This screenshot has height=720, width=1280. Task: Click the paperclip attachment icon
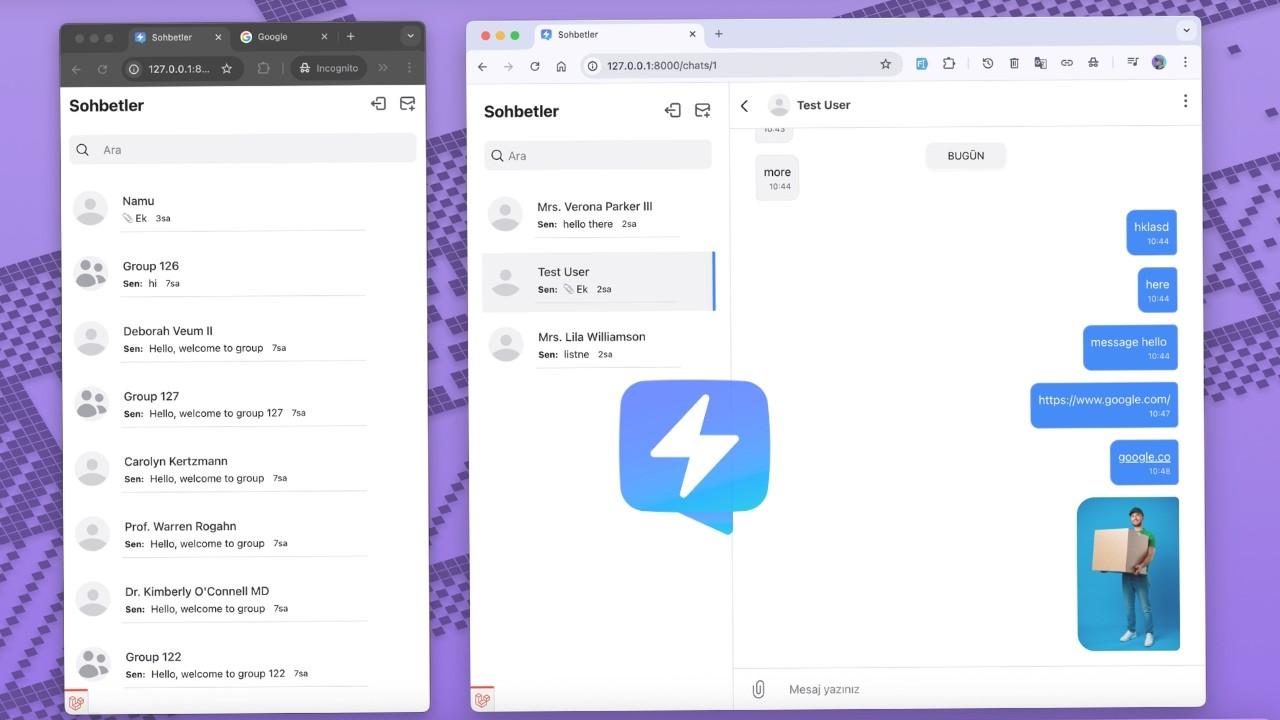tap(759, 689)
